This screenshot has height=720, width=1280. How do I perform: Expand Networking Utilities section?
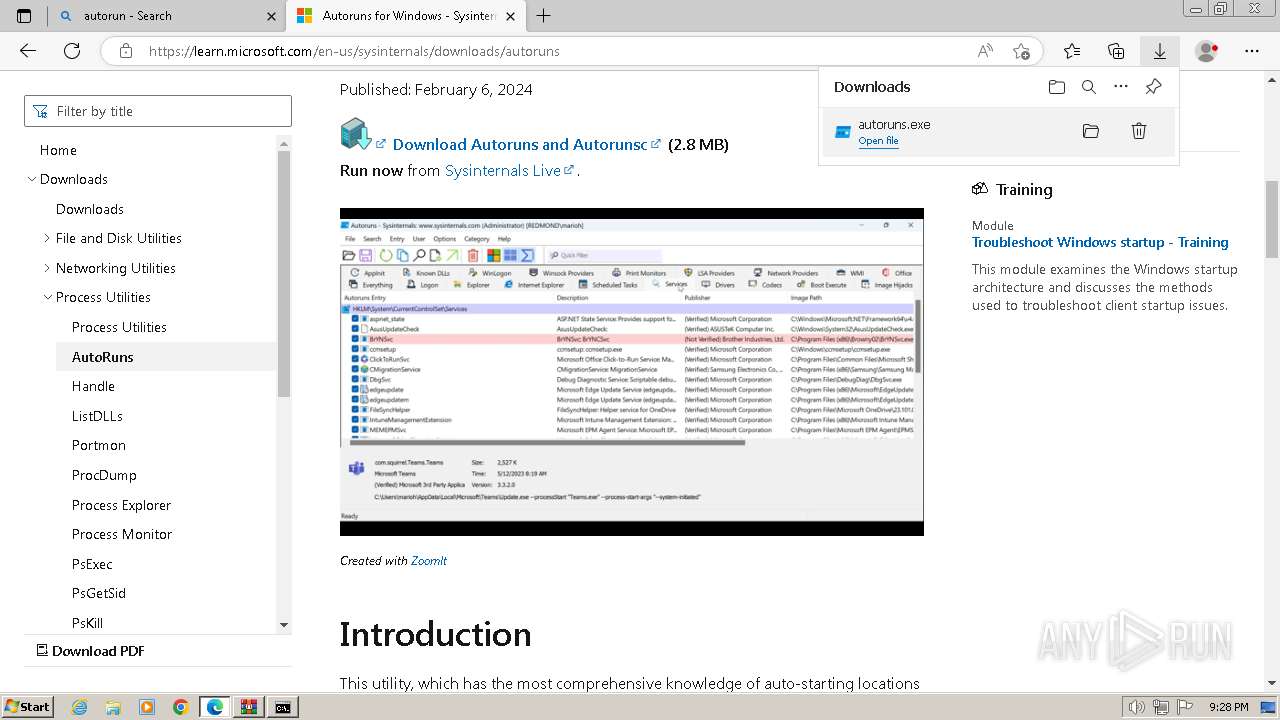[x=47, y=268]
